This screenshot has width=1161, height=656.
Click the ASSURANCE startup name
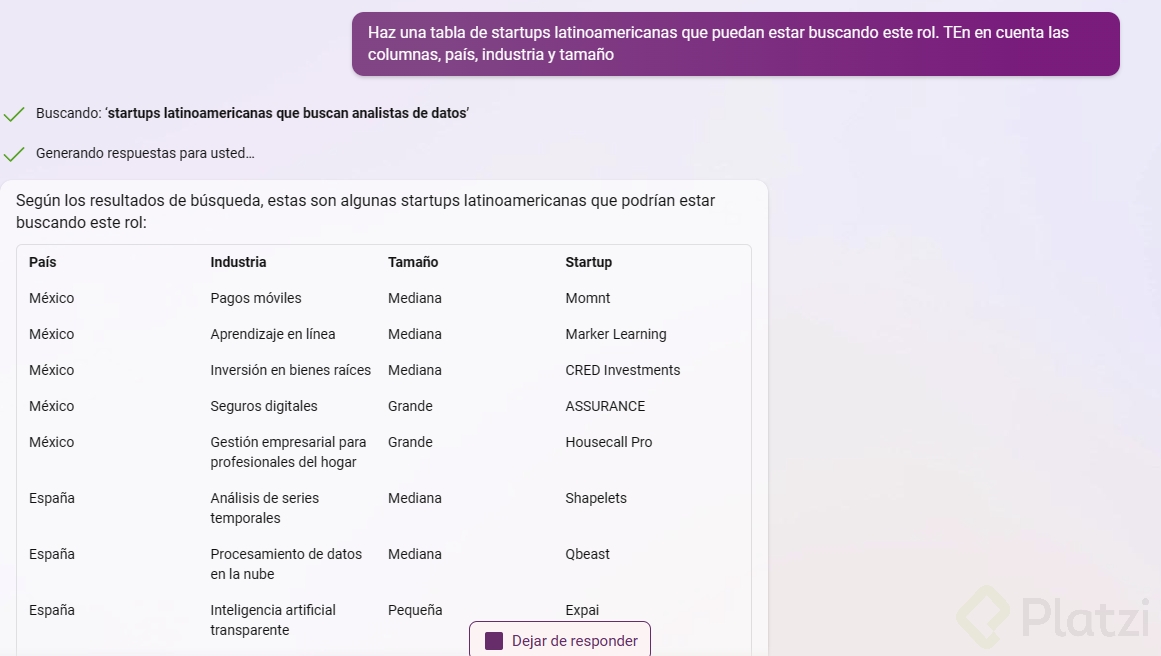point(605,406)
